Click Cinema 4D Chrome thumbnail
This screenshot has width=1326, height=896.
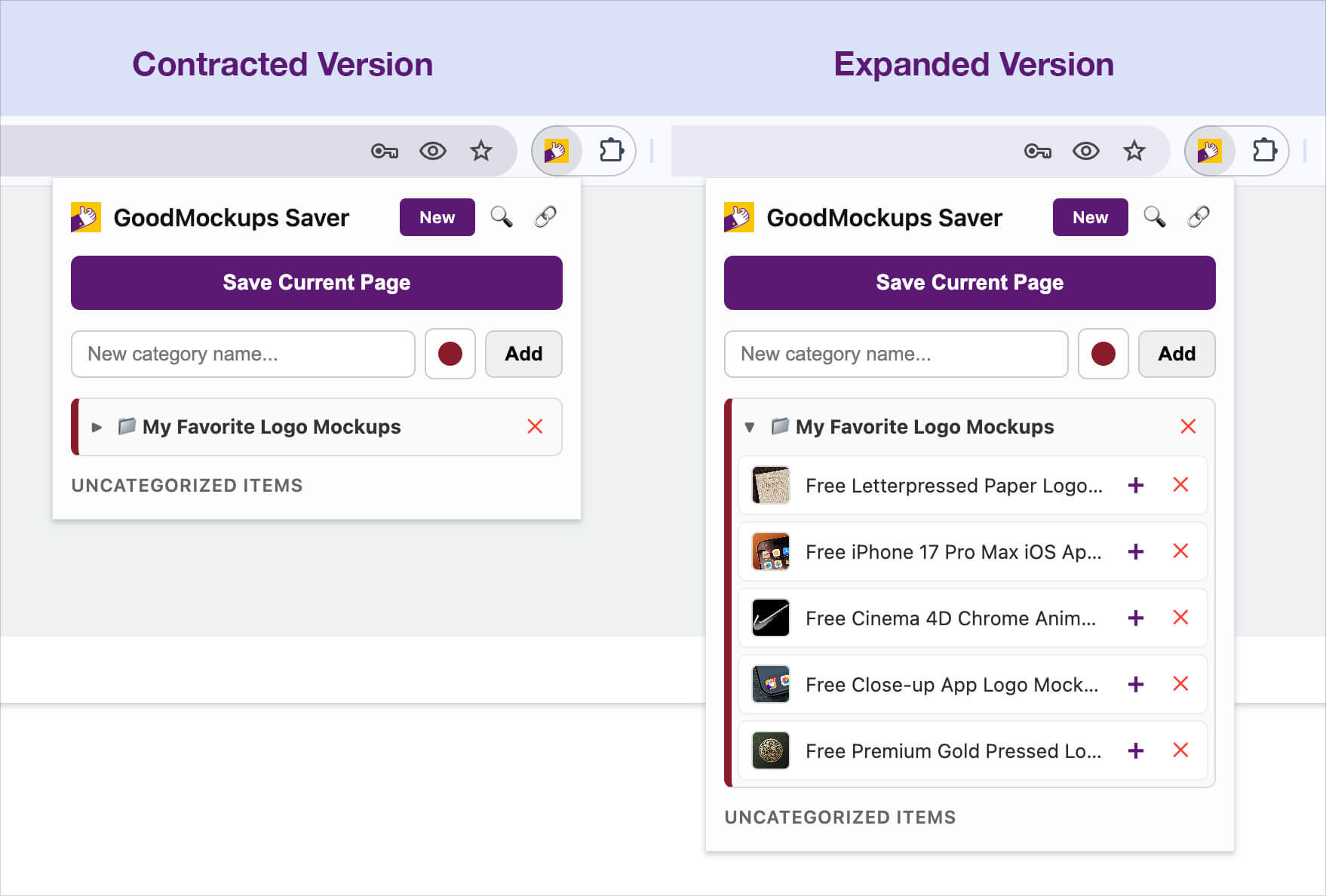pyautogui.click(x=771, y=618)
